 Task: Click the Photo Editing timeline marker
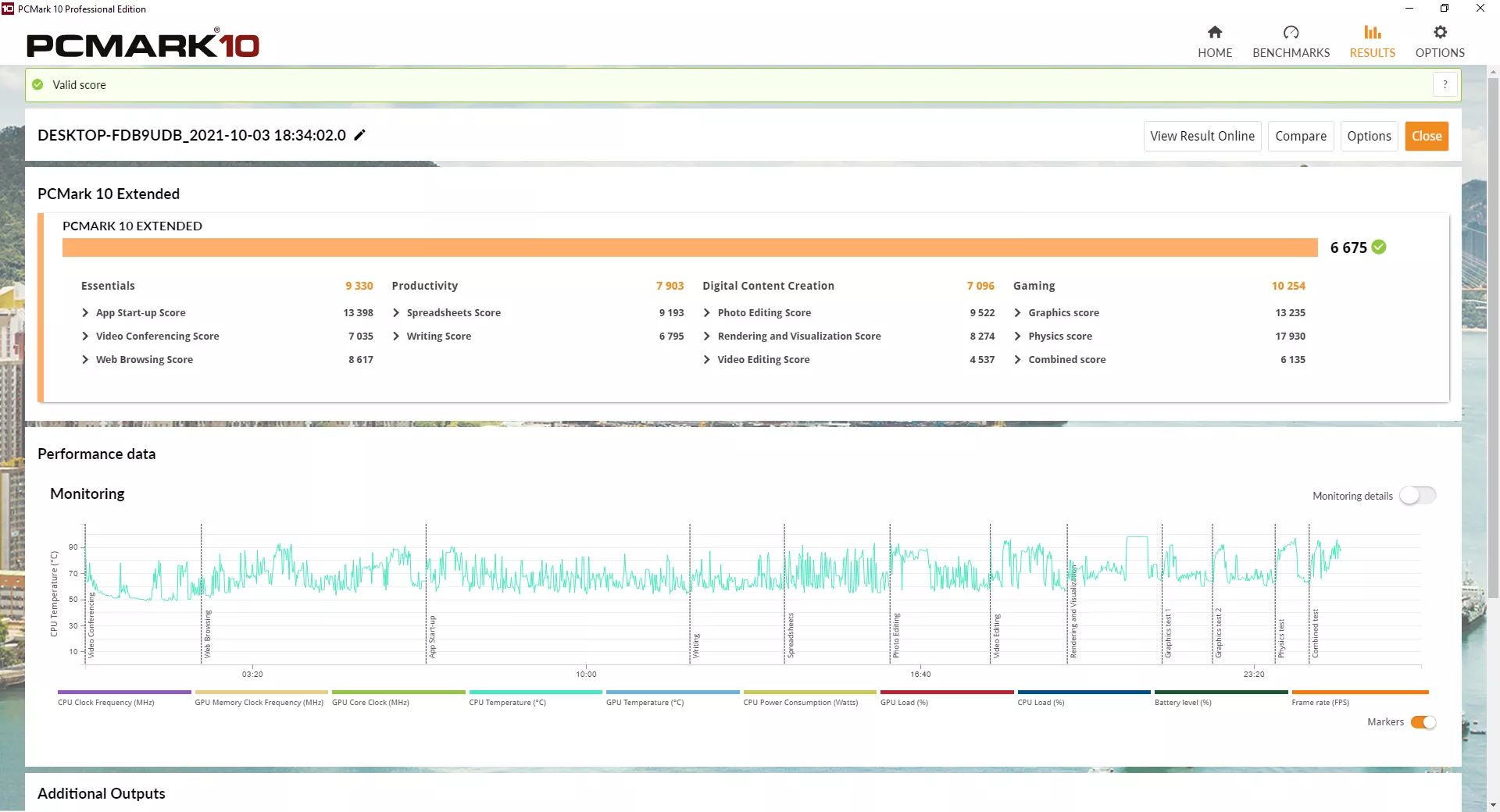(x=896, y=636)
